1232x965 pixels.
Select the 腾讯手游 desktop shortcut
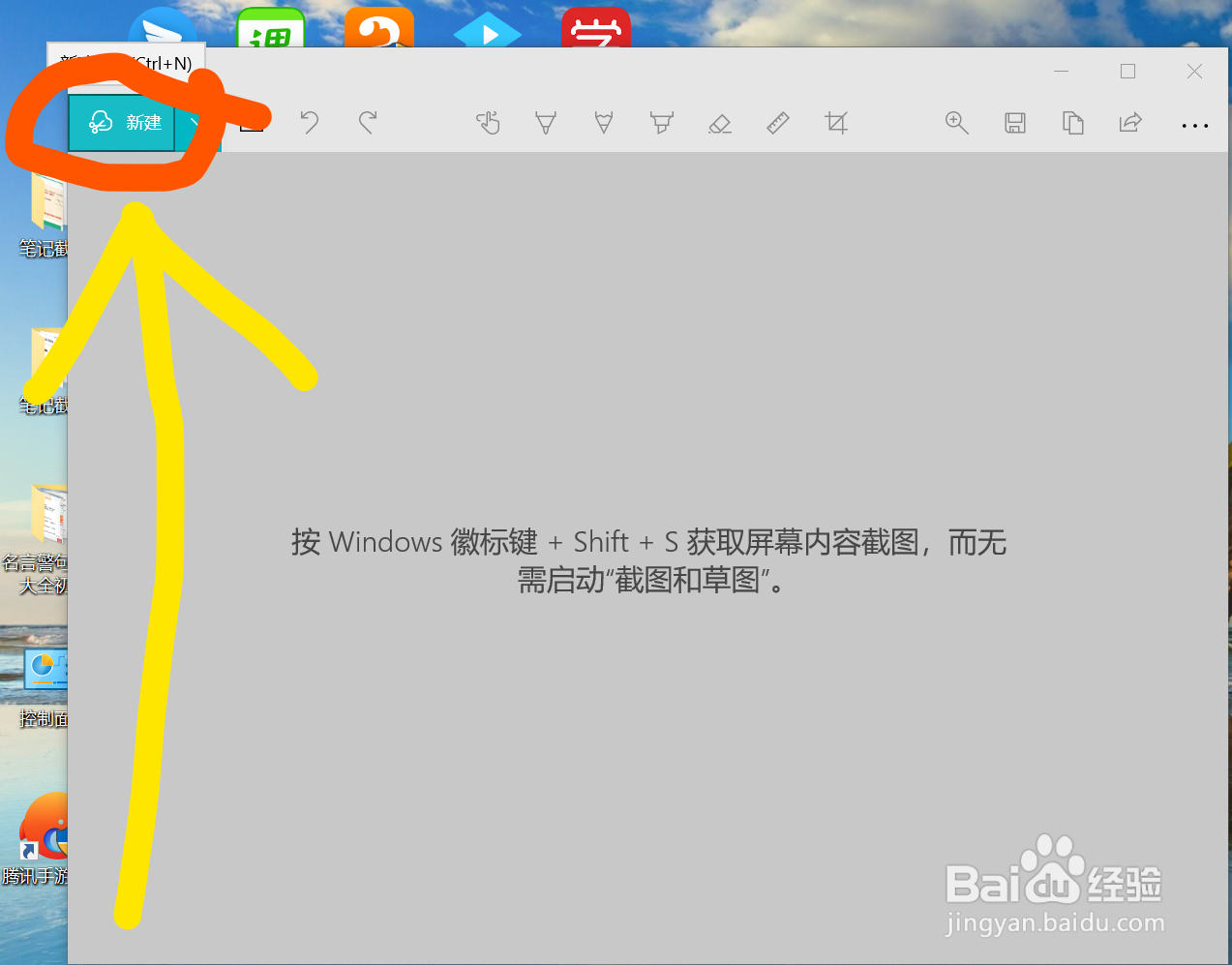pos(37,840)
